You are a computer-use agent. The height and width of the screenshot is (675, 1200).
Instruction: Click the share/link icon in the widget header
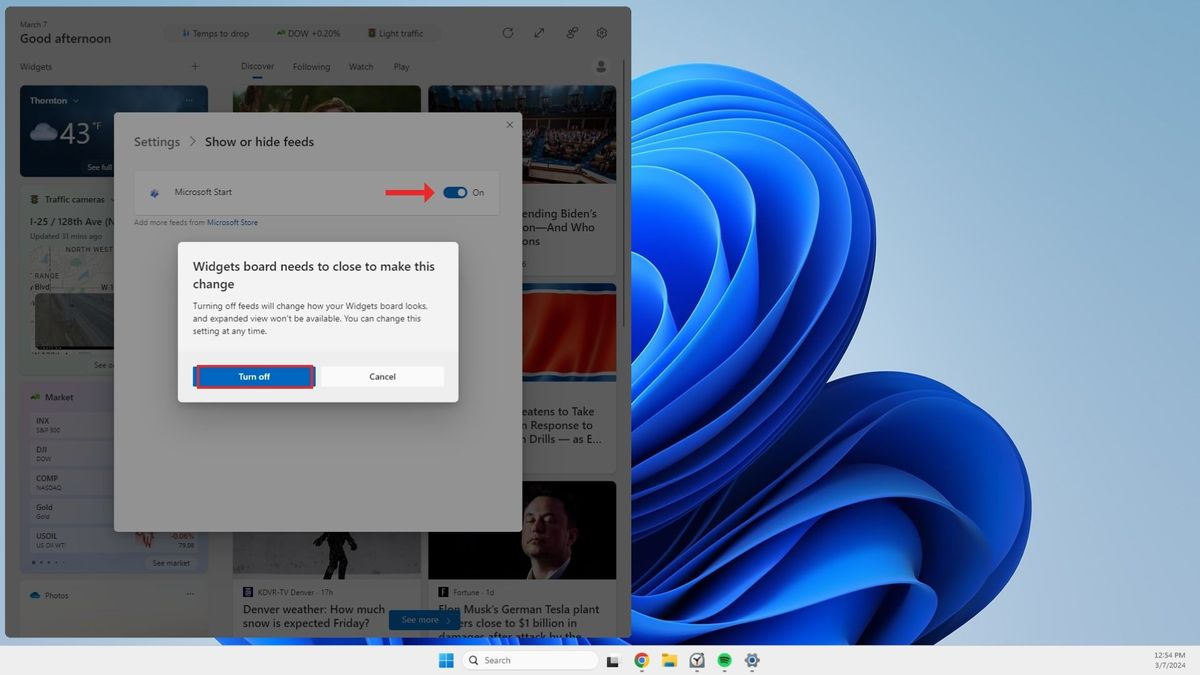point(571,33)
